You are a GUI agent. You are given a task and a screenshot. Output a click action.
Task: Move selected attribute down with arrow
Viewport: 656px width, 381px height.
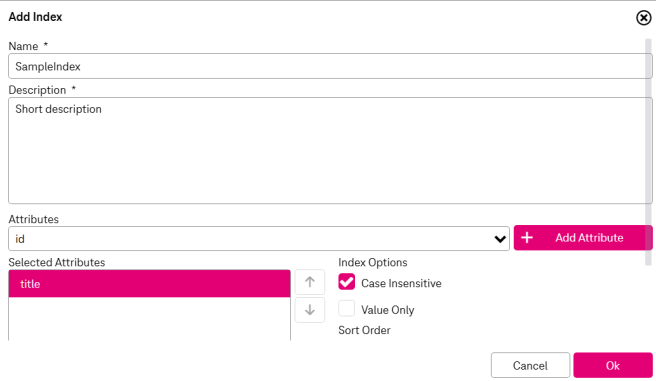310,310
